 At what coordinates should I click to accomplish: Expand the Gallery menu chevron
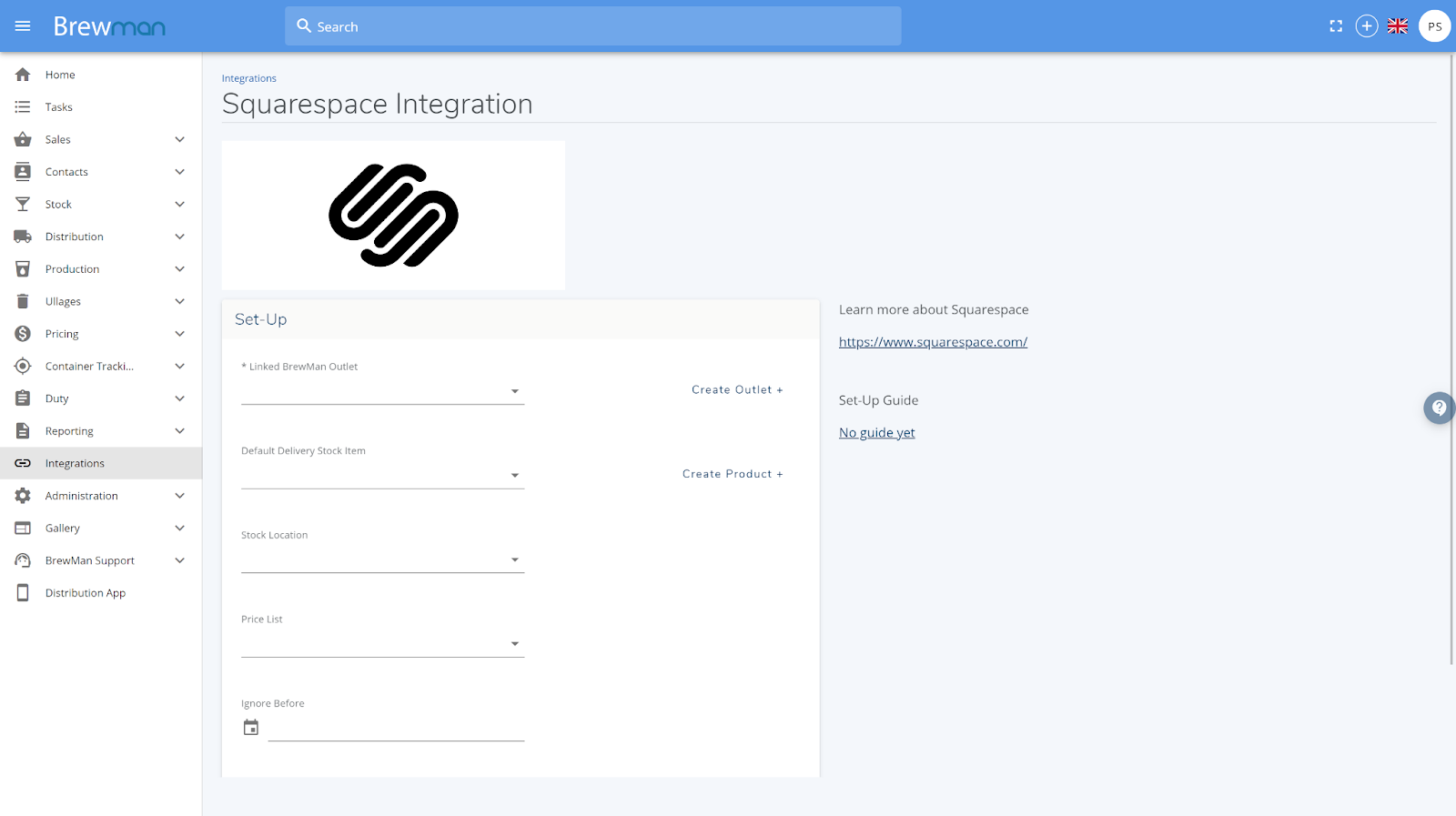click(179, 528)
